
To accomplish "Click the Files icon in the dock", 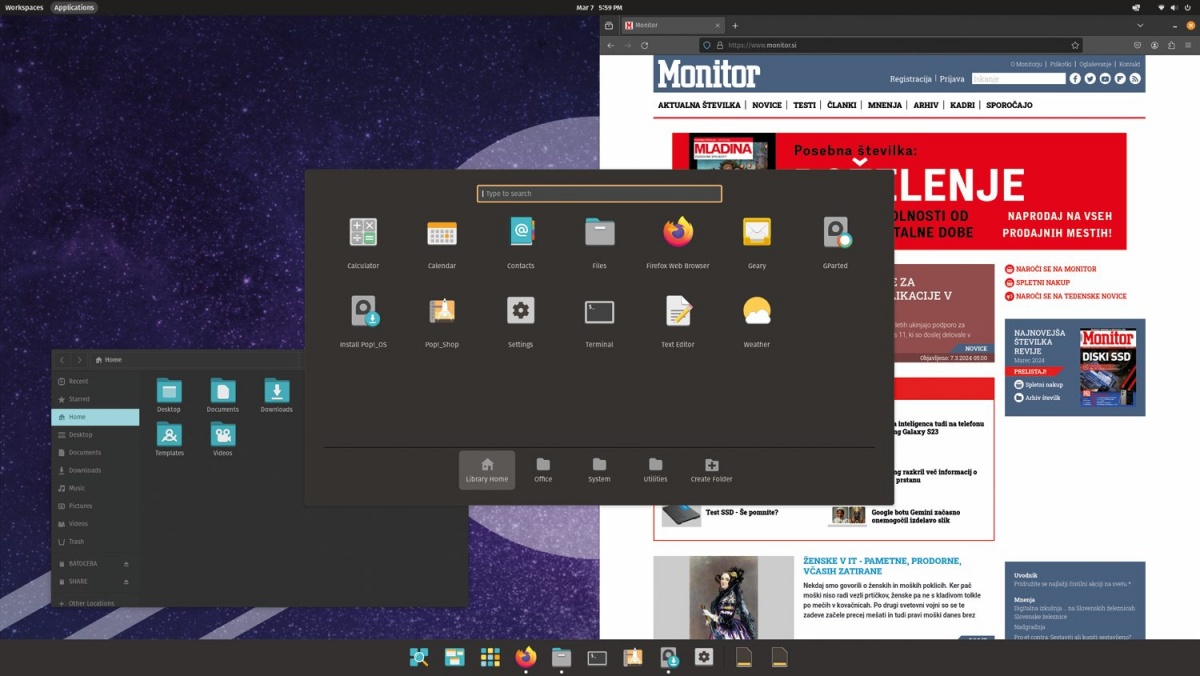I will (561, 657).
